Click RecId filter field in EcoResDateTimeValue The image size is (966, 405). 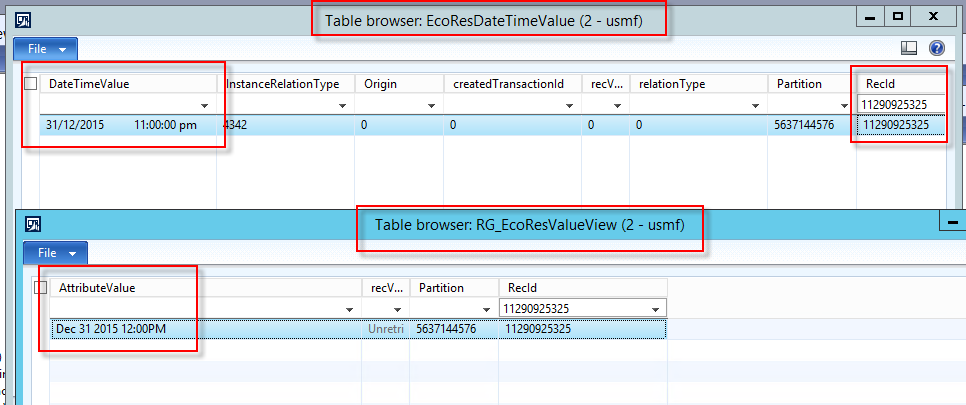900,104
